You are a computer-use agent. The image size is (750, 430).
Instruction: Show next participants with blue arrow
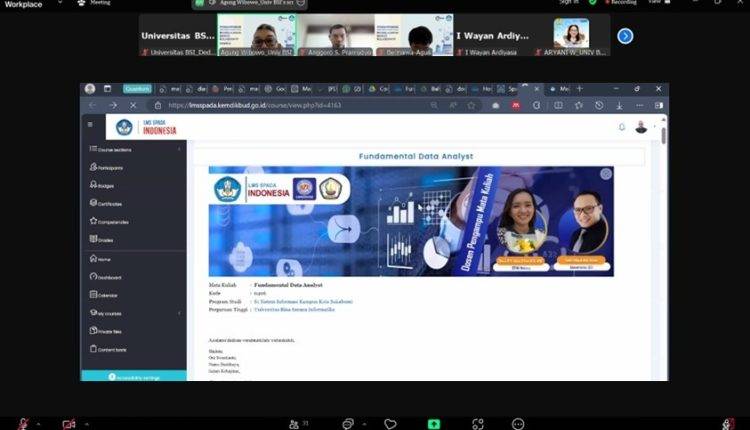625,36
